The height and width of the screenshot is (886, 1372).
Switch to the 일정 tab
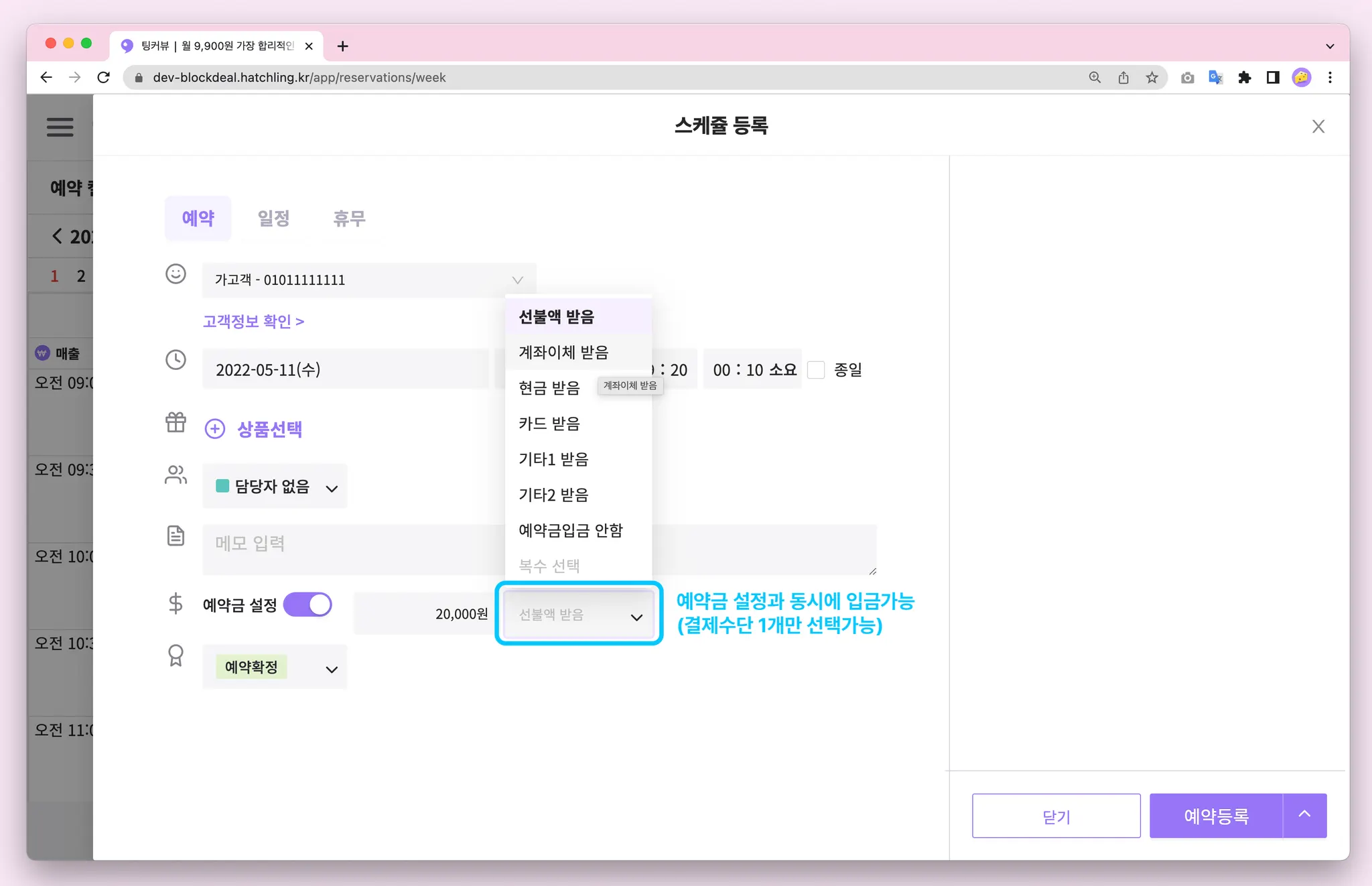pos(273,218)
